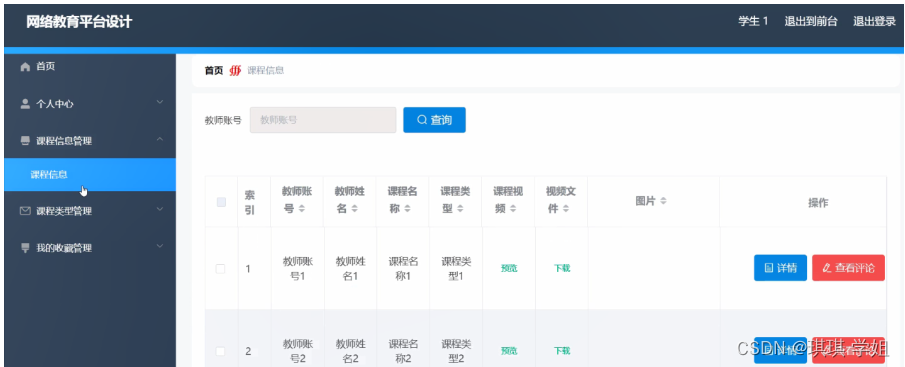Click cell 课程类型1
The width and height of the screenshot is (905, 367).
coord(457,269)
